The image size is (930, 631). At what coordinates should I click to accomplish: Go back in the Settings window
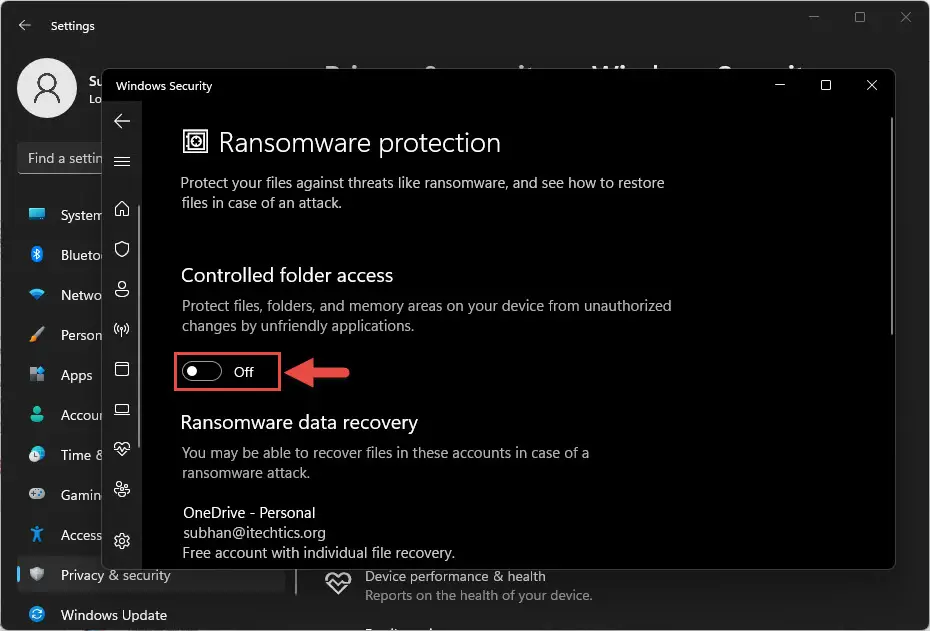(24, 25)
